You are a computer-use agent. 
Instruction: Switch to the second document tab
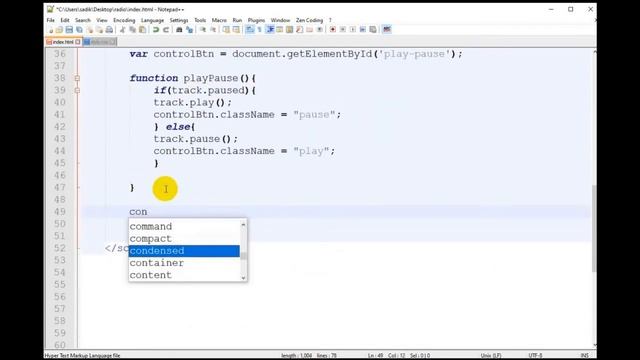[x=100, y=42]
